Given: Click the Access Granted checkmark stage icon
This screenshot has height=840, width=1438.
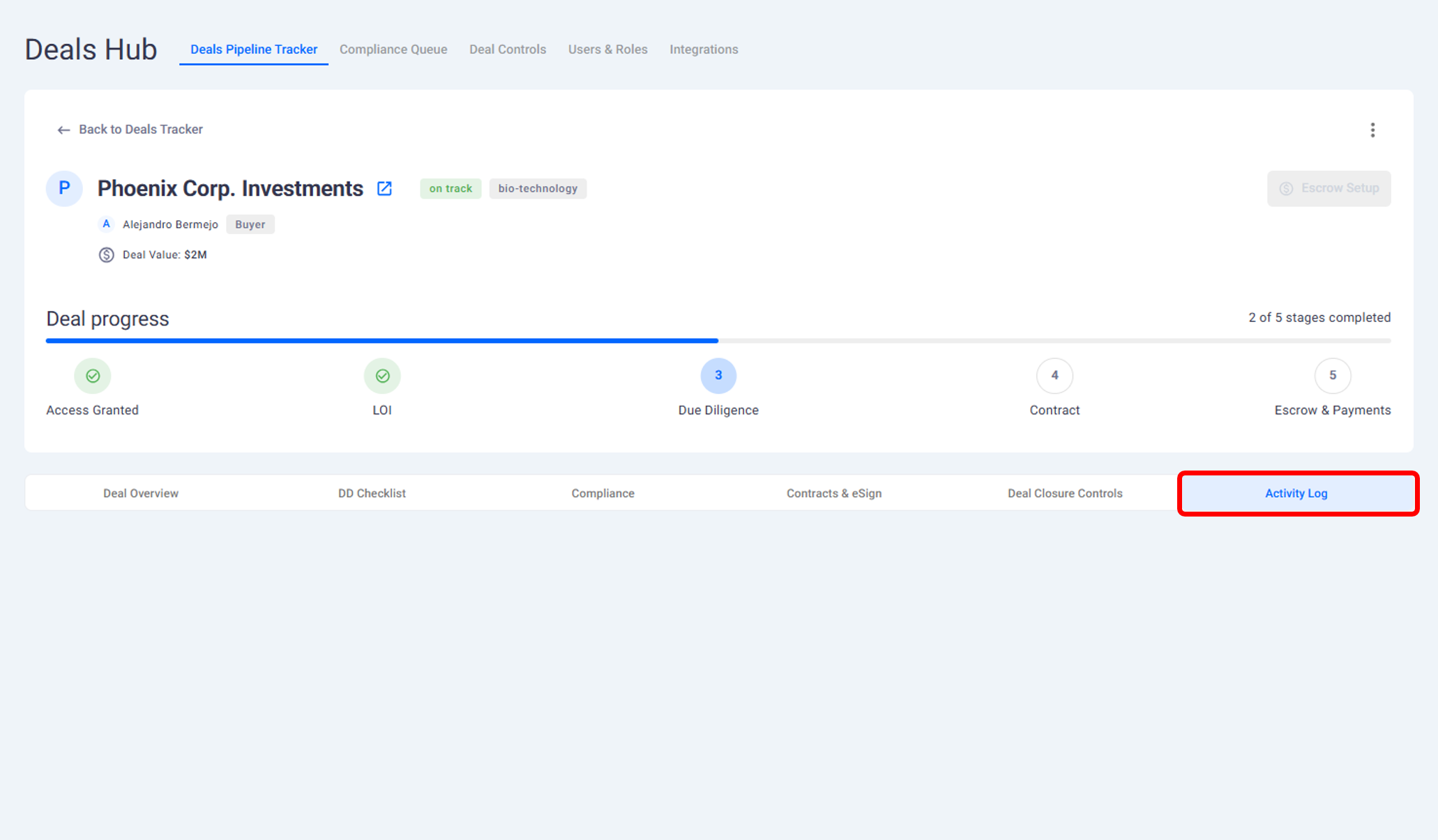Looking at the screenshot, I should point(93,376).
